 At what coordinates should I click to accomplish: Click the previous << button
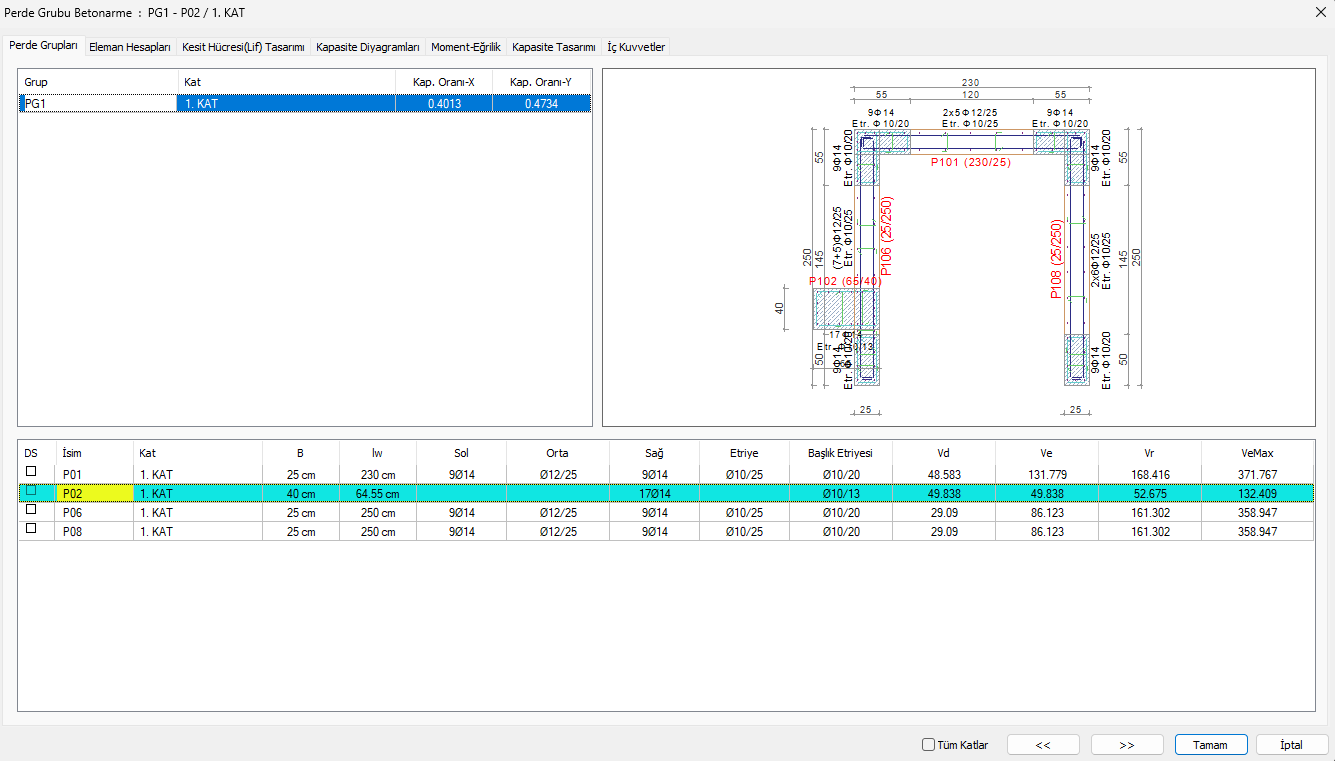pos(1043,745)
